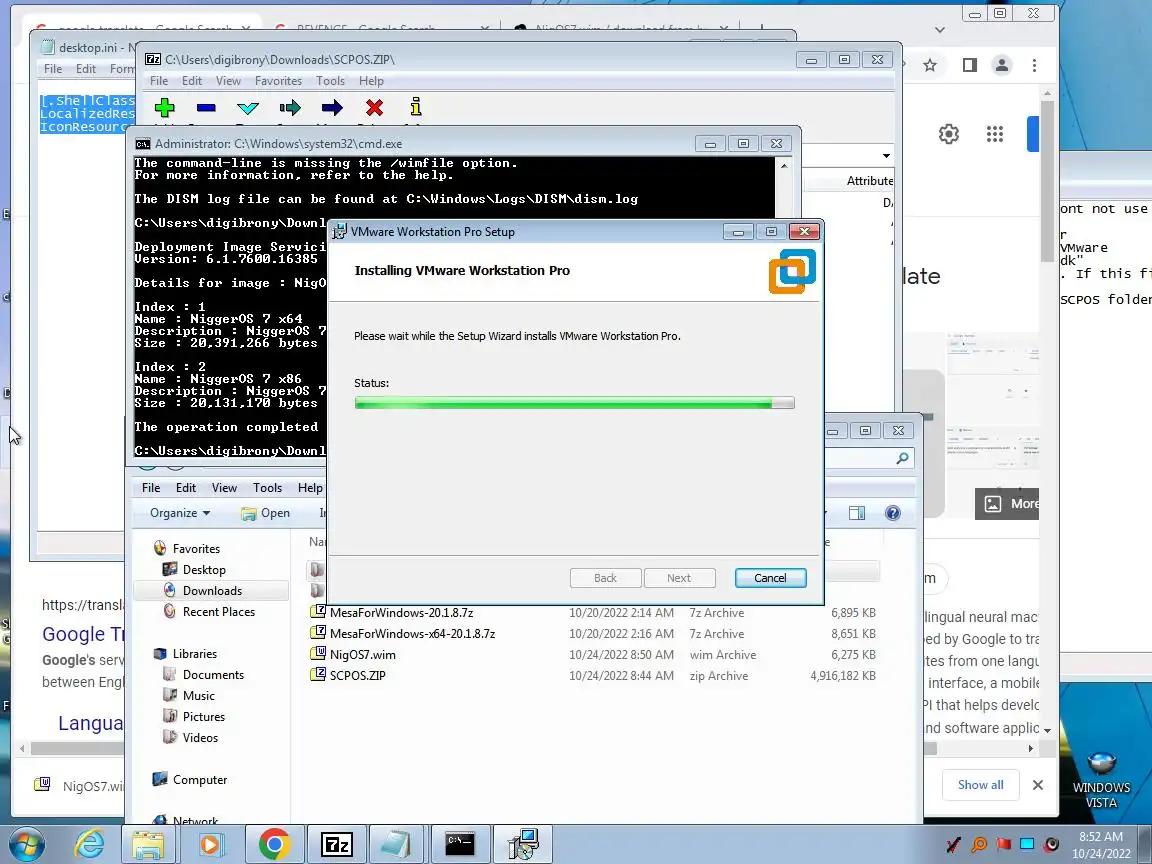Click red flag Action Center tray icon
The image size is (1152, 864).
click(x=1004, y=844)
